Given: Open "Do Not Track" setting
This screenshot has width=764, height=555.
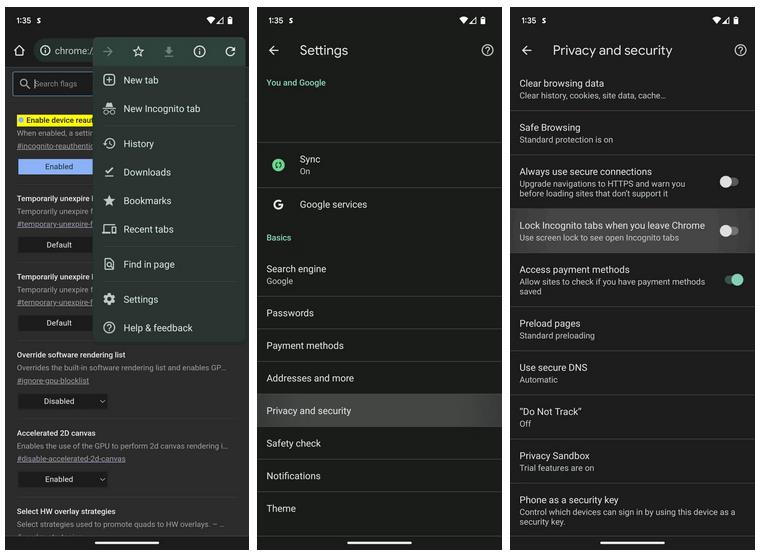Looking at the screenshot, I should [632, 417].
